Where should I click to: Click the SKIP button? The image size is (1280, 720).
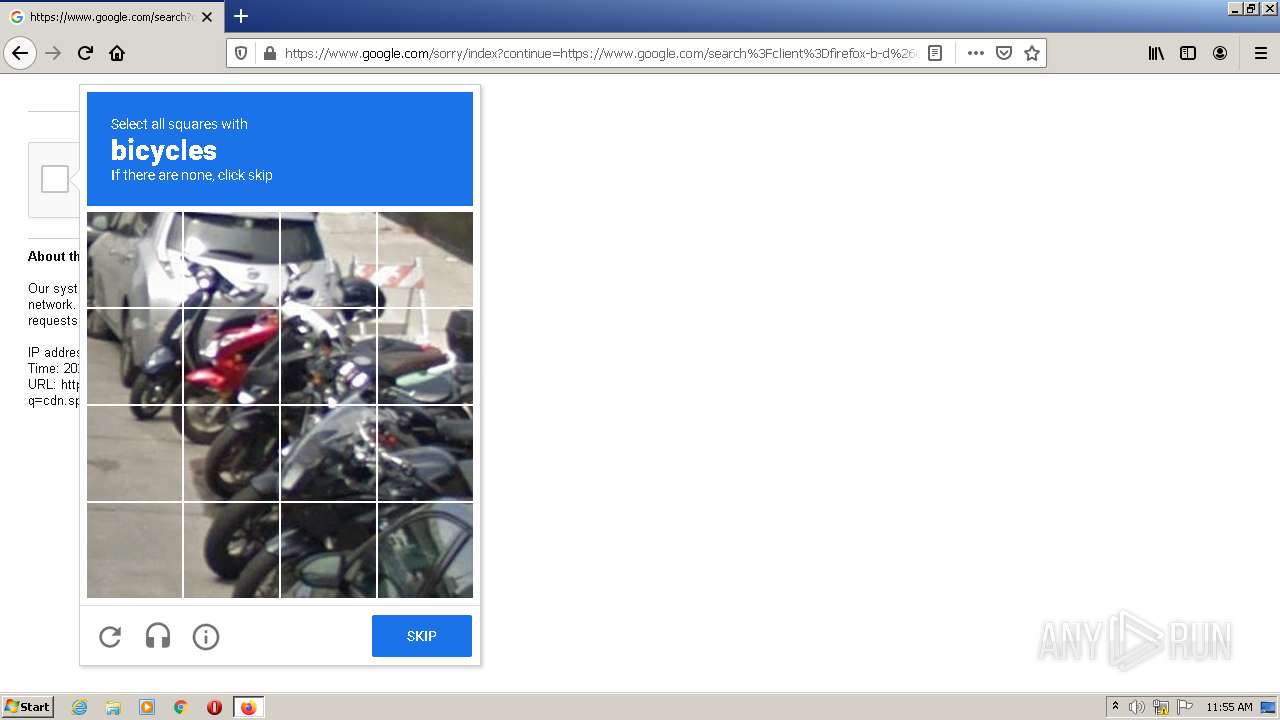(x=422, y=636)
